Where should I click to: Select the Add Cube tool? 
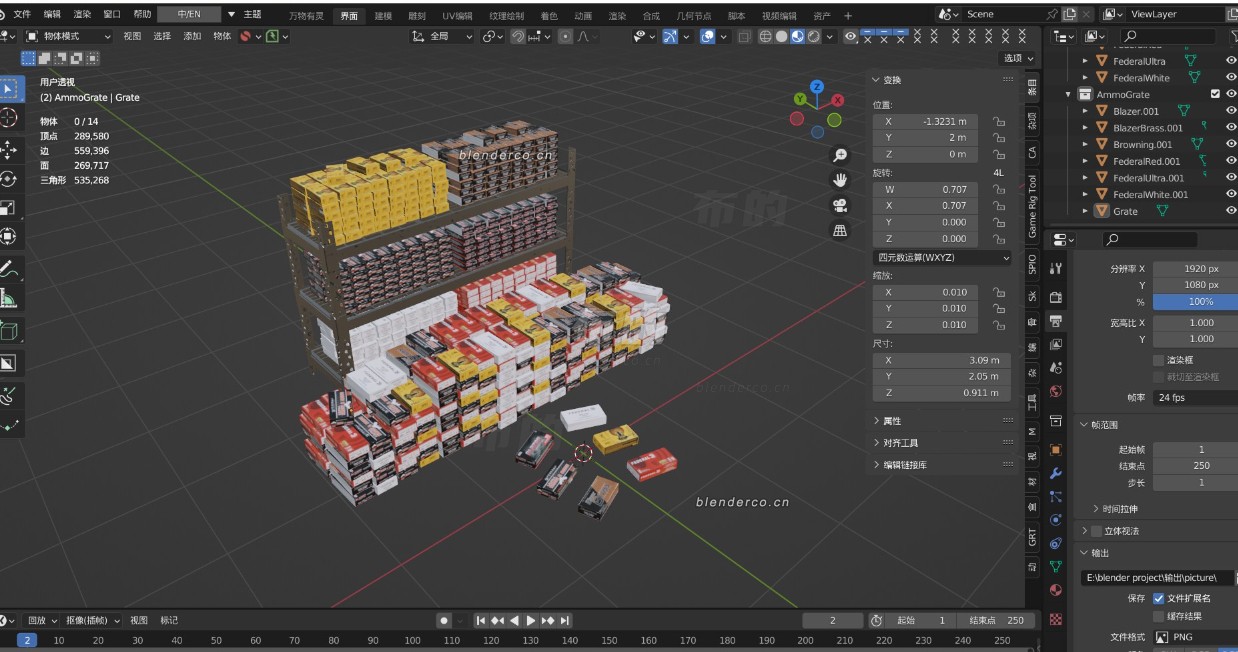[x=8, y=331]
